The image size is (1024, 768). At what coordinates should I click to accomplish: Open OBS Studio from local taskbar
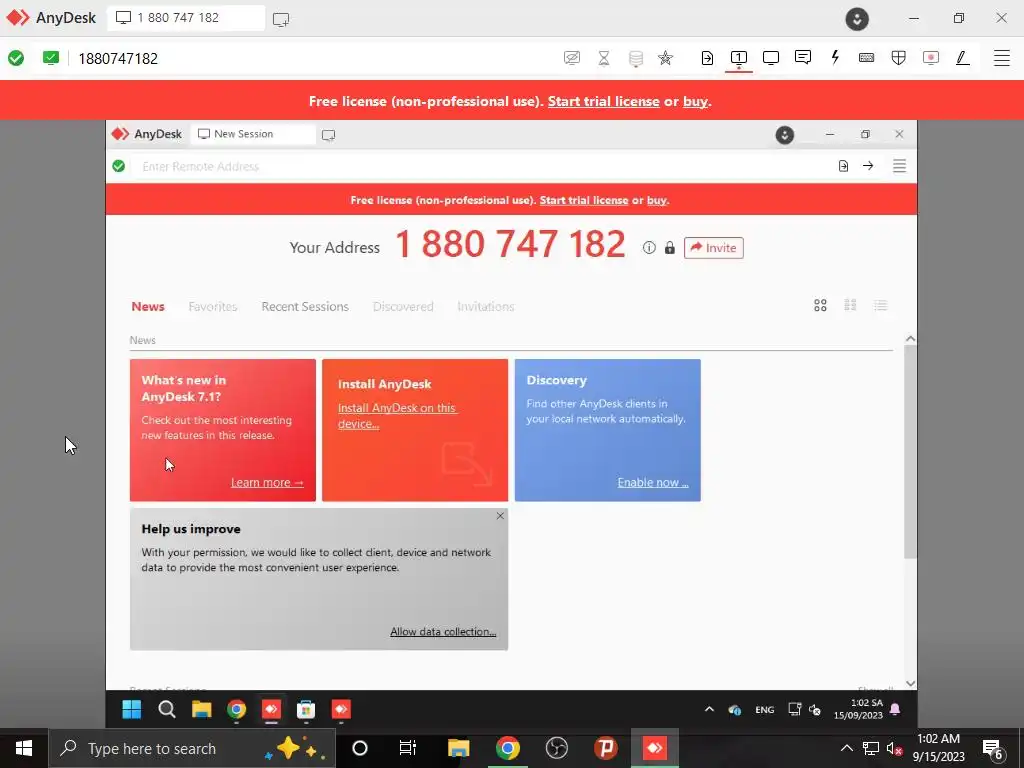point(556,748)
